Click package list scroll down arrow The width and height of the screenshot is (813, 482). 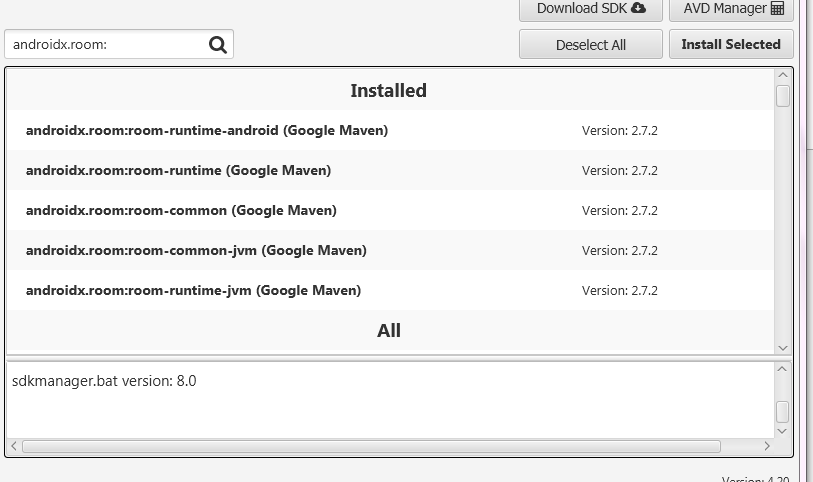[783, 348]
